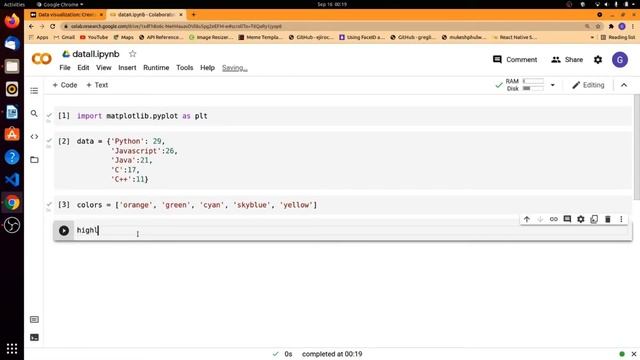This screenshot has width=640, height=360.
Task: Expand bookmarks overflow arrow
Action: coord(592,37)
